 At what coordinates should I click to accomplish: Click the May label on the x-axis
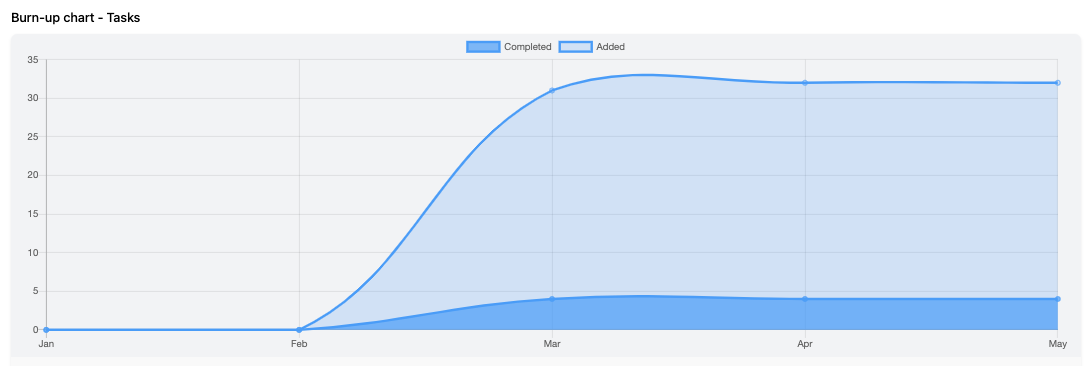coord(1058,343)
